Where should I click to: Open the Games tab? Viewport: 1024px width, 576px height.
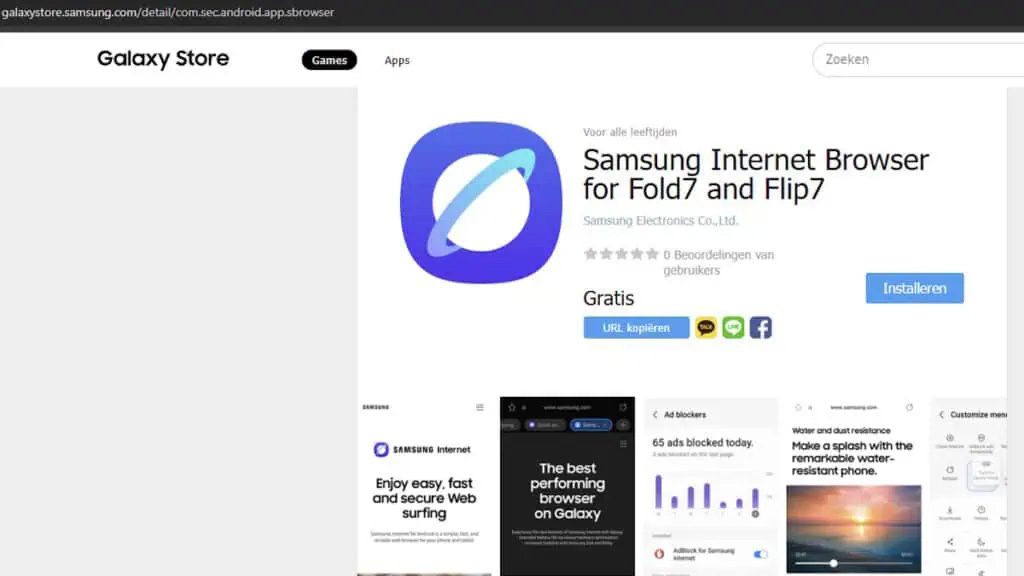pos(329,60)
